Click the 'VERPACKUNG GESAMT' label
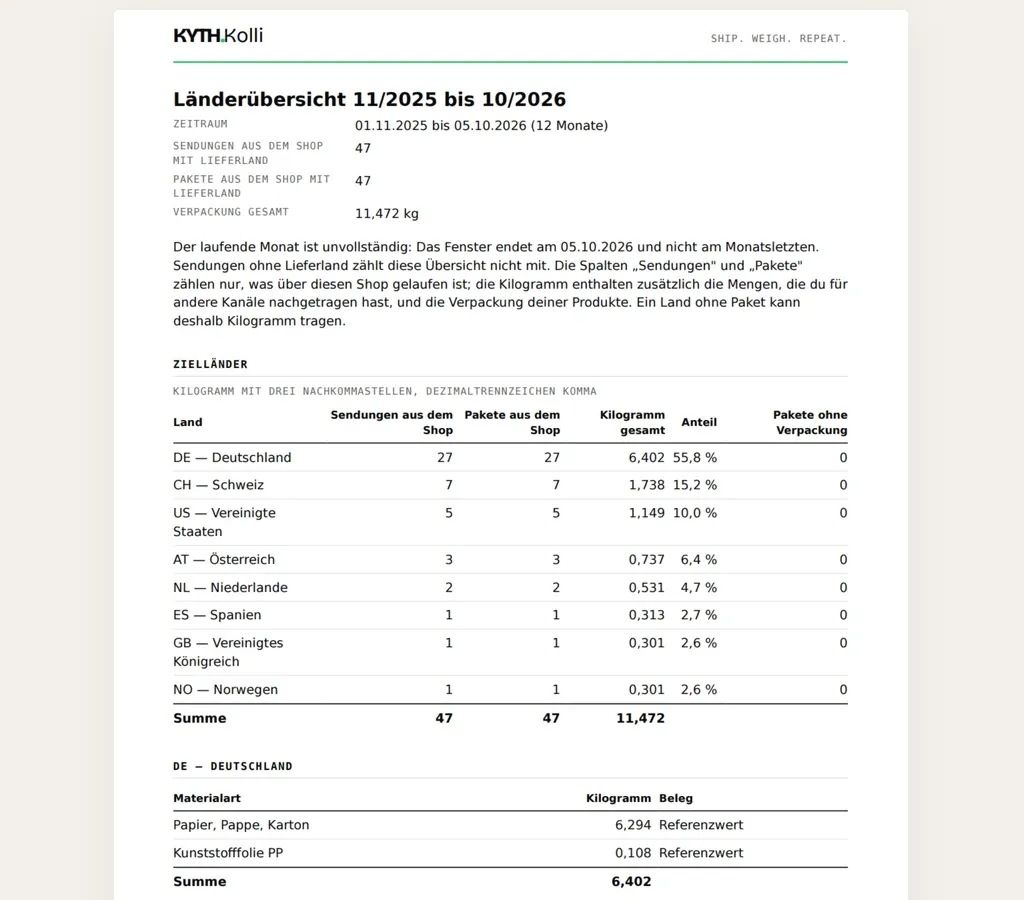Viewport: 1024px width, 900px height. 231,212
